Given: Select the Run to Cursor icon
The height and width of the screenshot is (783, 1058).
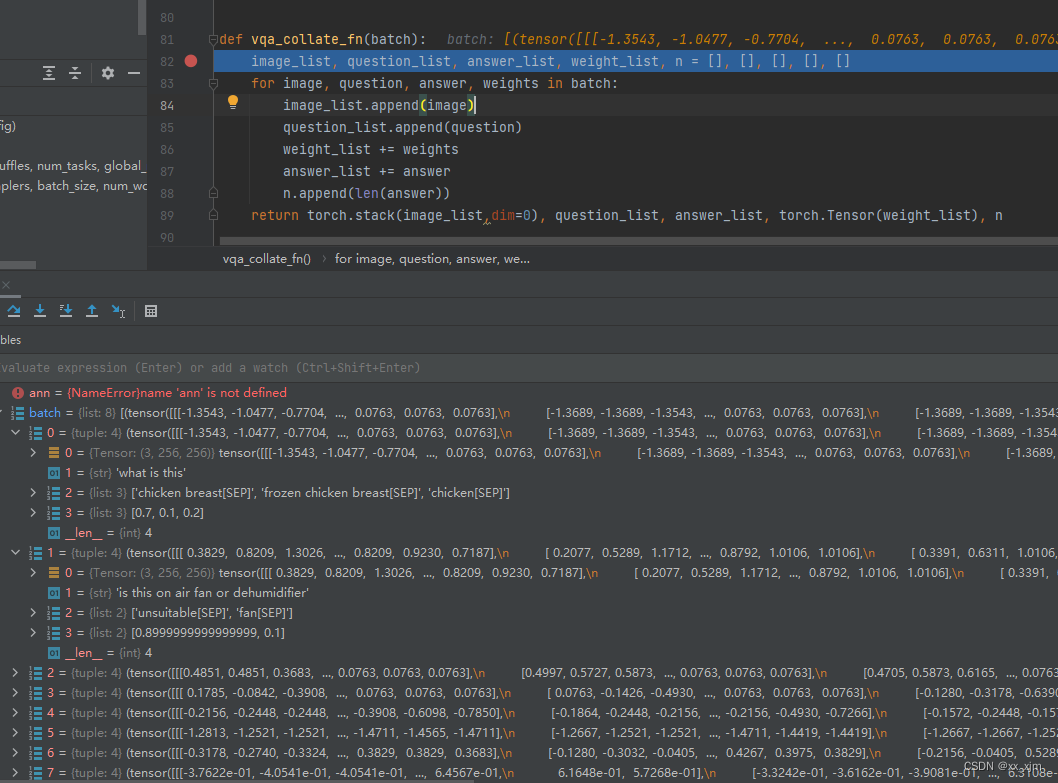Looking at the screenshot, I should tap(118, 311).
